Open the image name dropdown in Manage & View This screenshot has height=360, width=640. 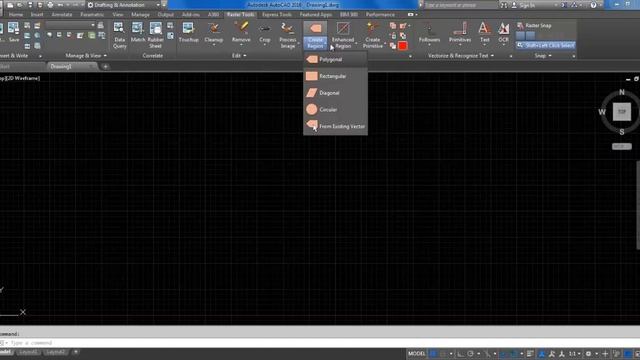pyautogui.click(x=70, y=25)
